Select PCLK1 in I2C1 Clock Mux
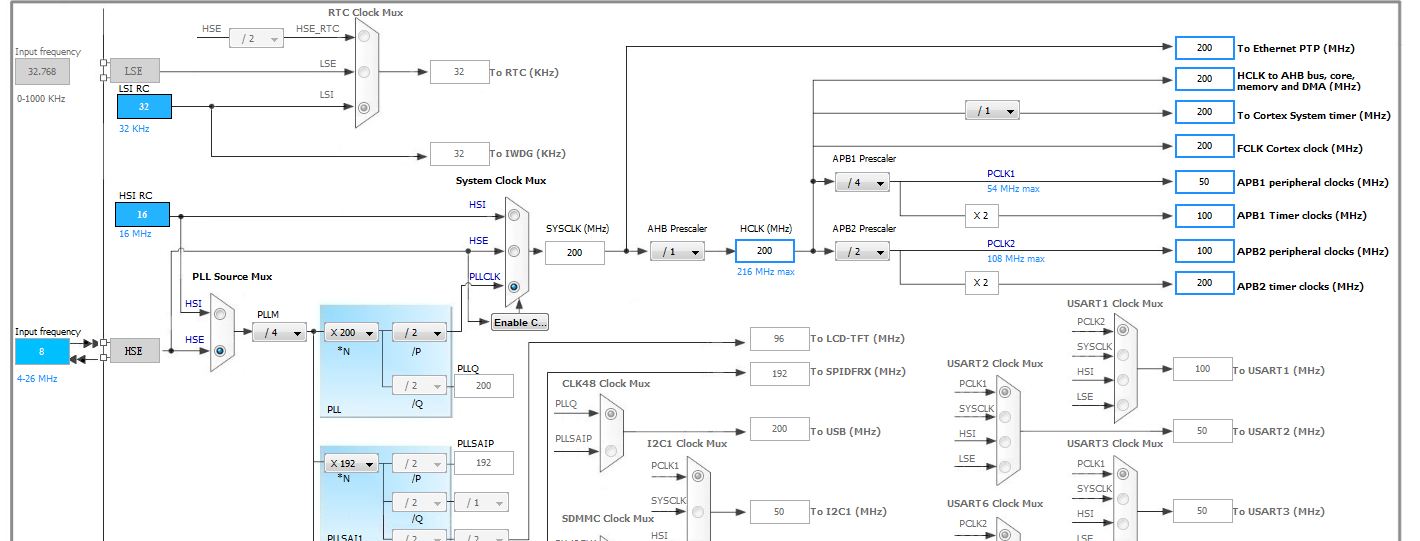1420x541 pixels. 700,476
